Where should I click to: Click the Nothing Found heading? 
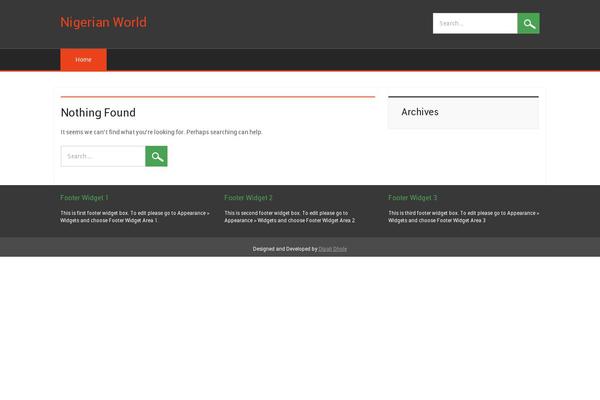(x=98, y=113)
